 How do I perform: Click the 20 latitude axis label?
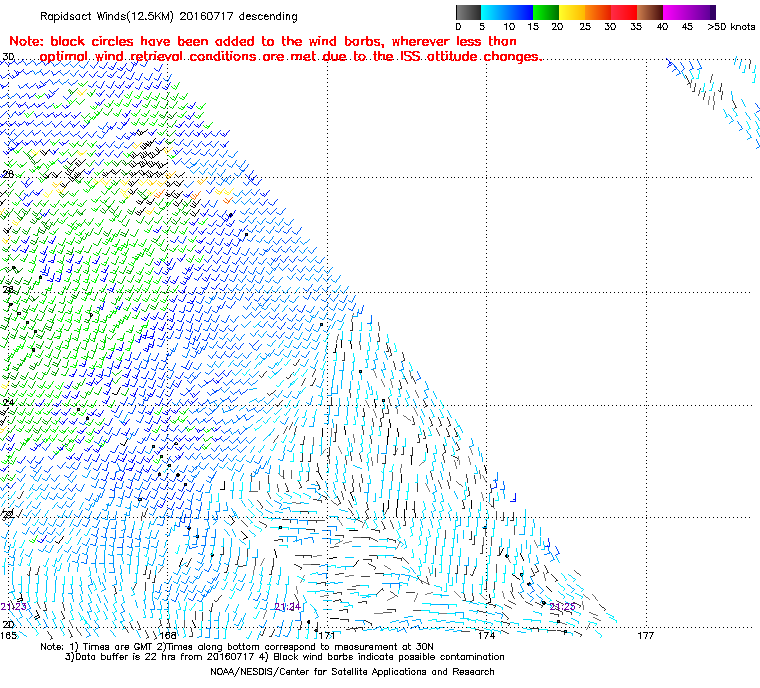pyautogui.click(x=8, y=624)
